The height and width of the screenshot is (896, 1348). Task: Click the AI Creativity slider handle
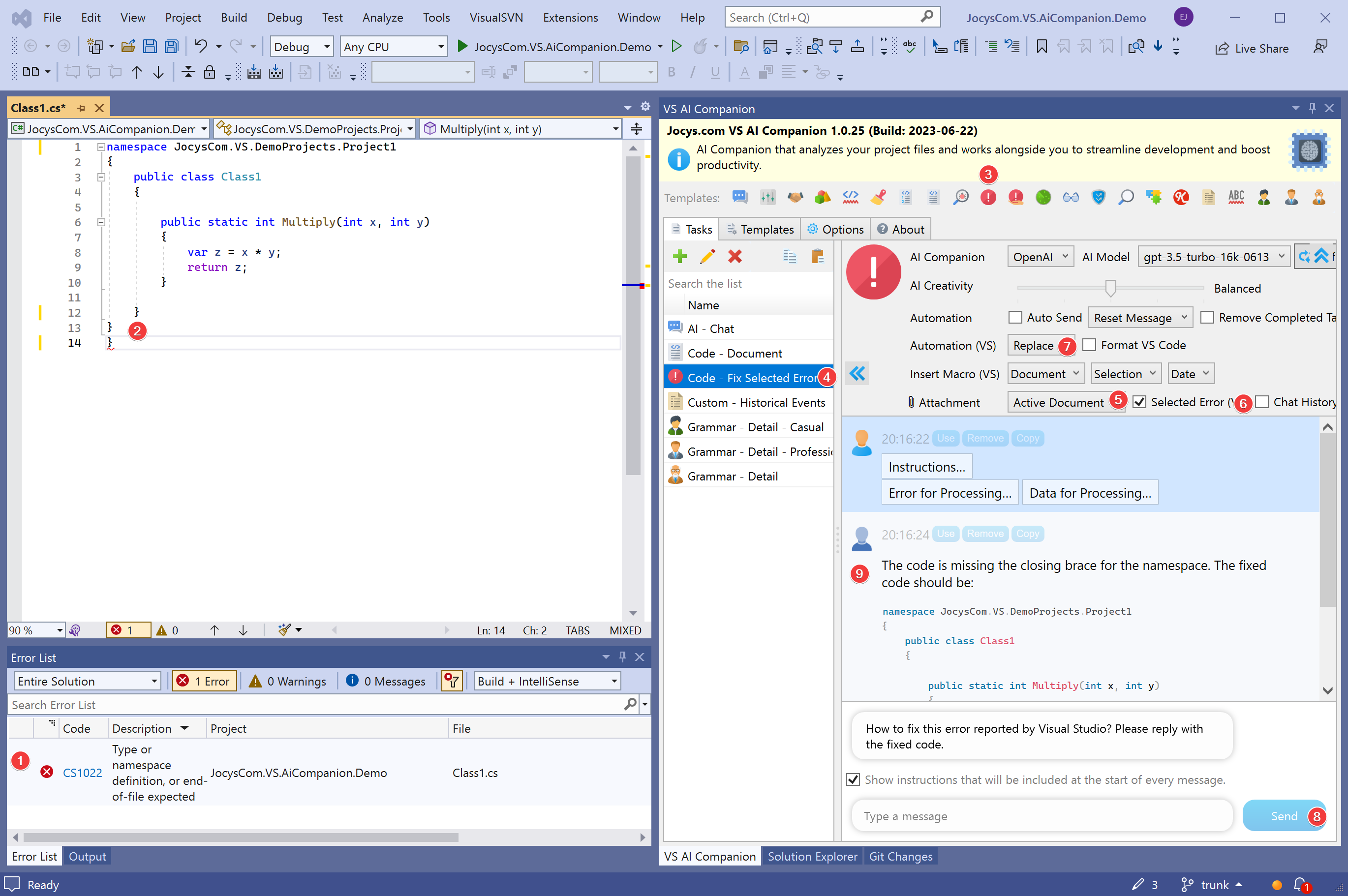tap(1110, 287)
